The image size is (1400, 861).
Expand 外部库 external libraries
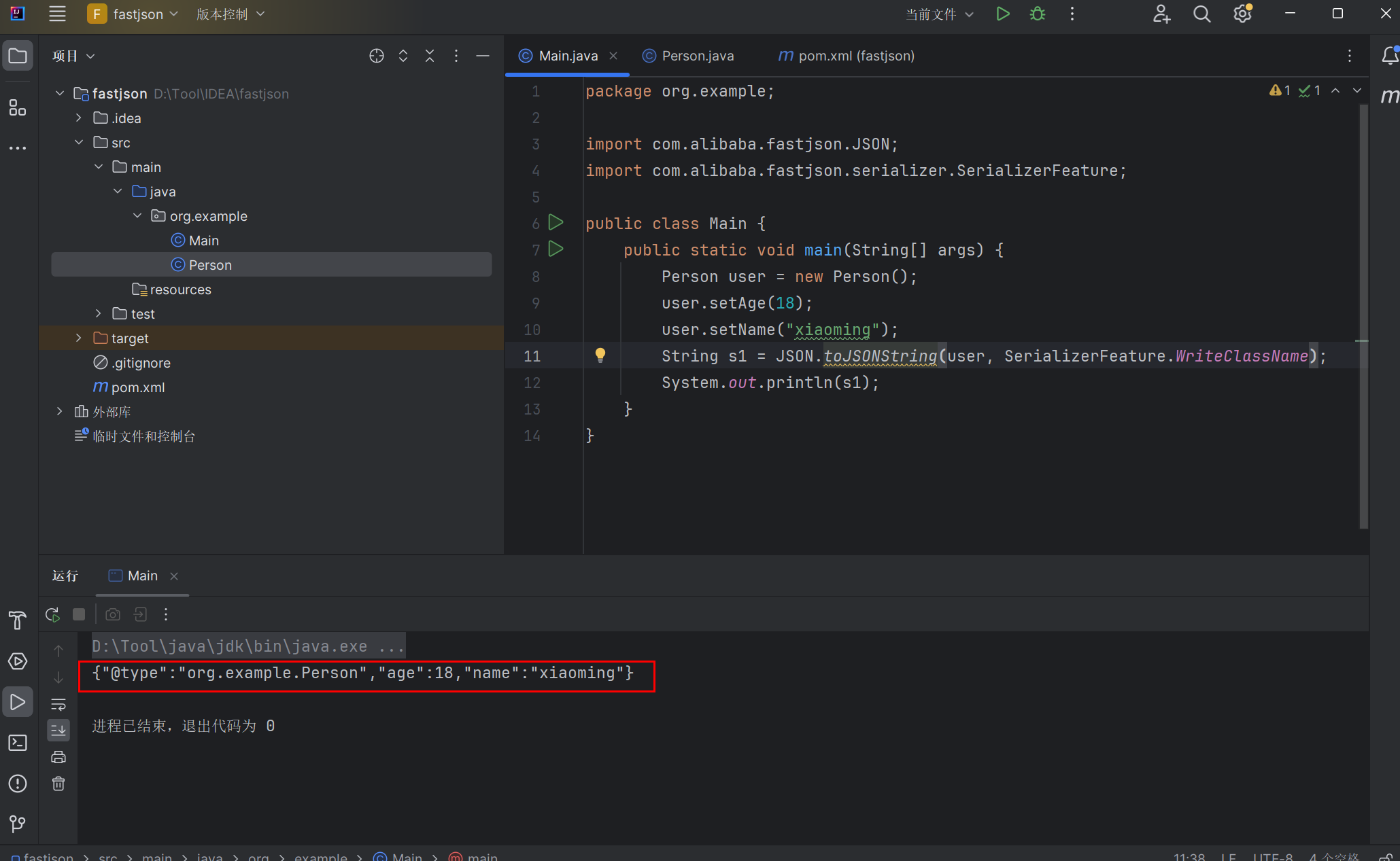pyautogui.click(x=60, y=411)
